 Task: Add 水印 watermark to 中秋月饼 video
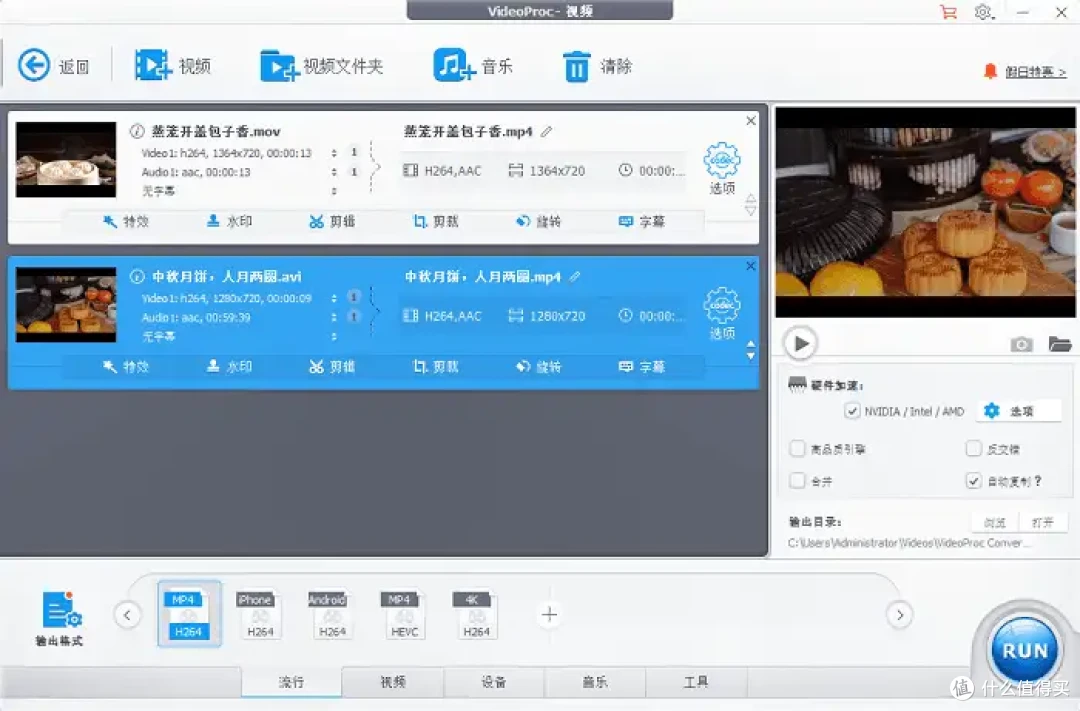pos(229,367)
